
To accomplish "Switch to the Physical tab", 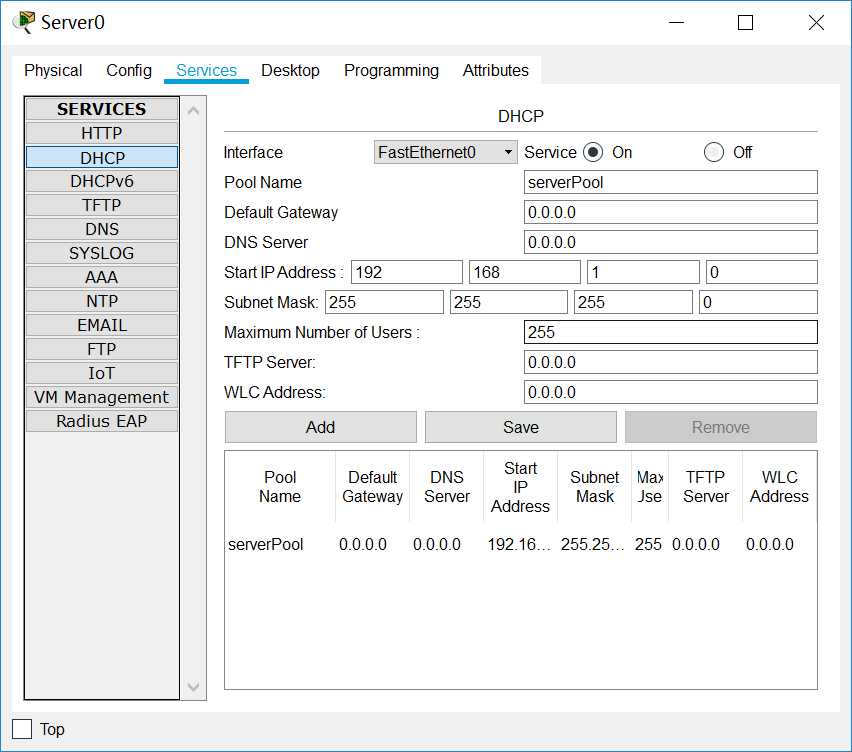I will point(53,70).
